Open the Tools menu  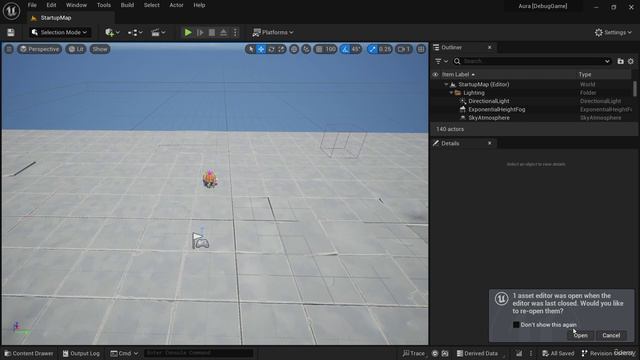click(104, 5)
